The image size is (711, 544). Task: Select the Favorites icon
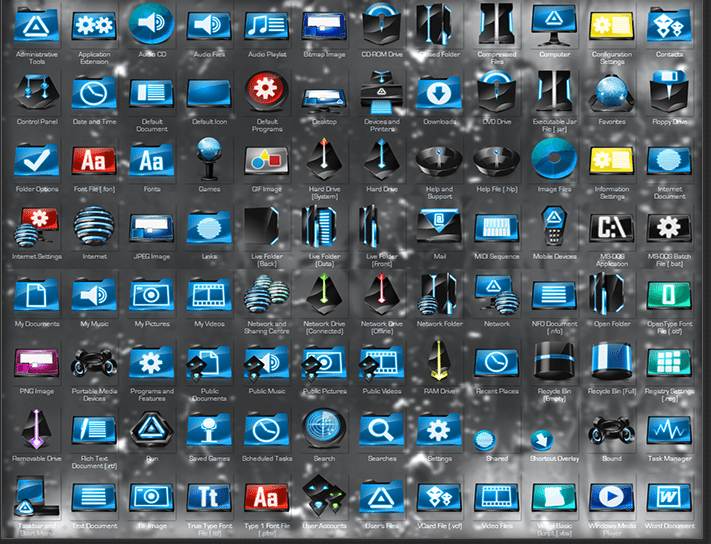click(612, 94)
